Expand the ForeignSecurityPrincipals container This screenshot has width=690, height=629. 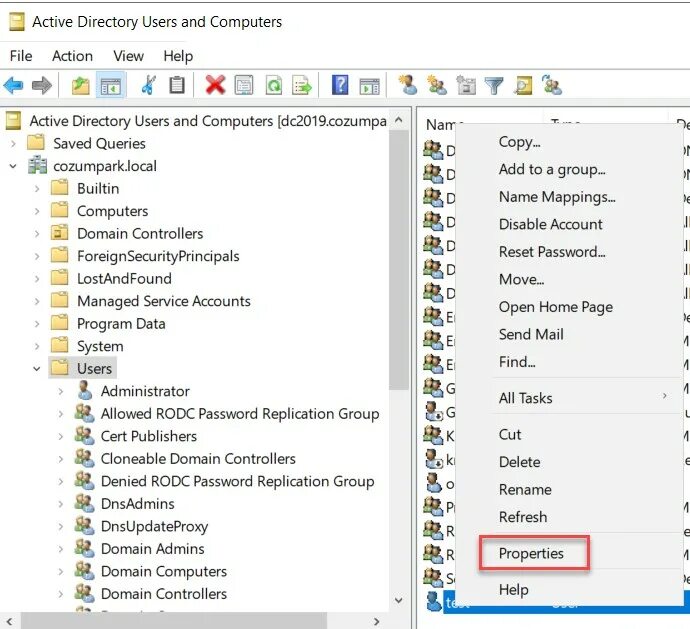point(37,256)
